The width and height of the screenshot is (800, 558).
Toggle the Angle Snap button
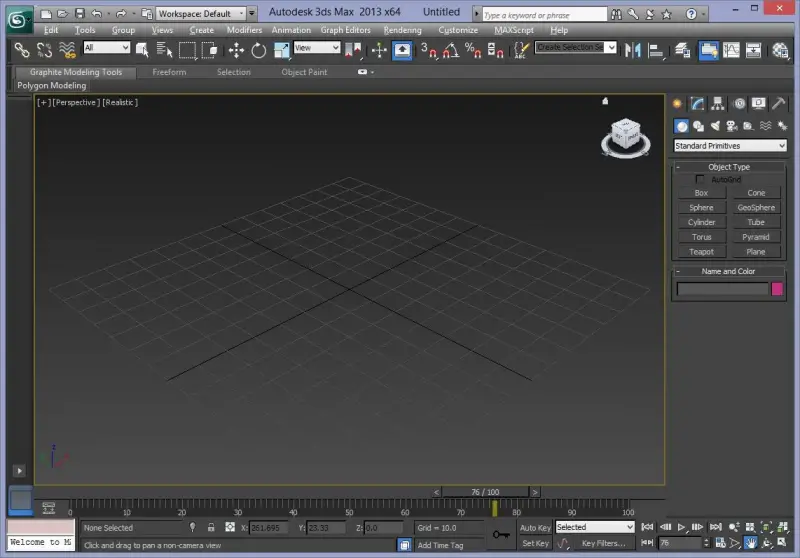point(451,50)
